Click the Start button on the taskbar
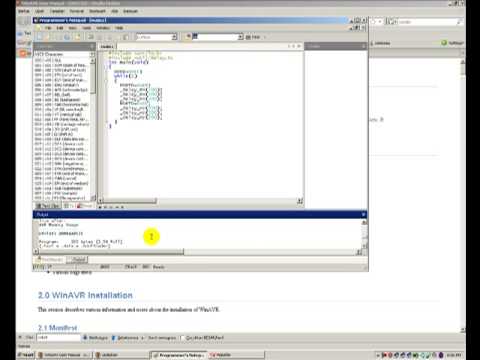Screen dimensions: 480x360 (26, 355)
